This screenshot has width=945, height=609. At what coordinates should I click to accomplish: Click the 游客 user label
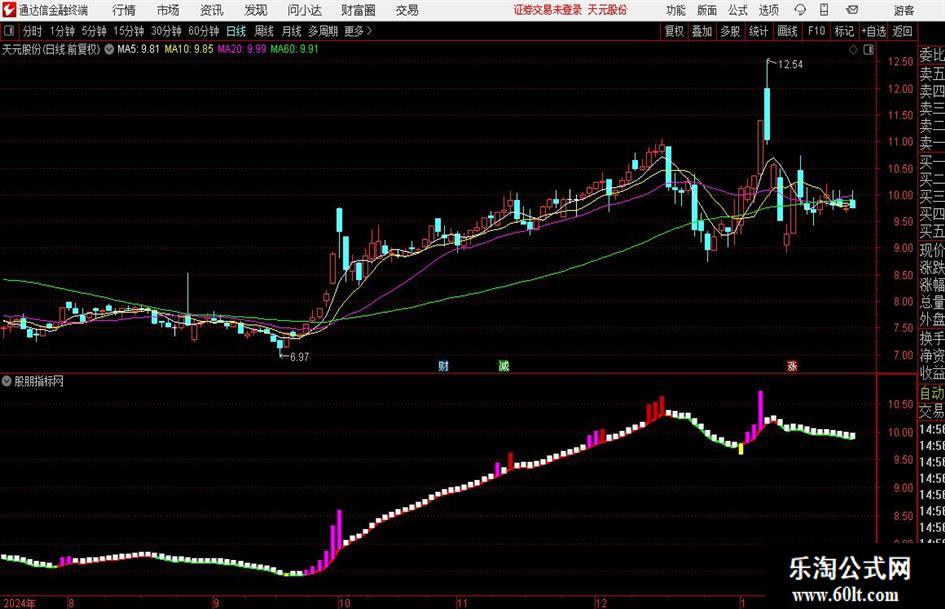point(903,10)
